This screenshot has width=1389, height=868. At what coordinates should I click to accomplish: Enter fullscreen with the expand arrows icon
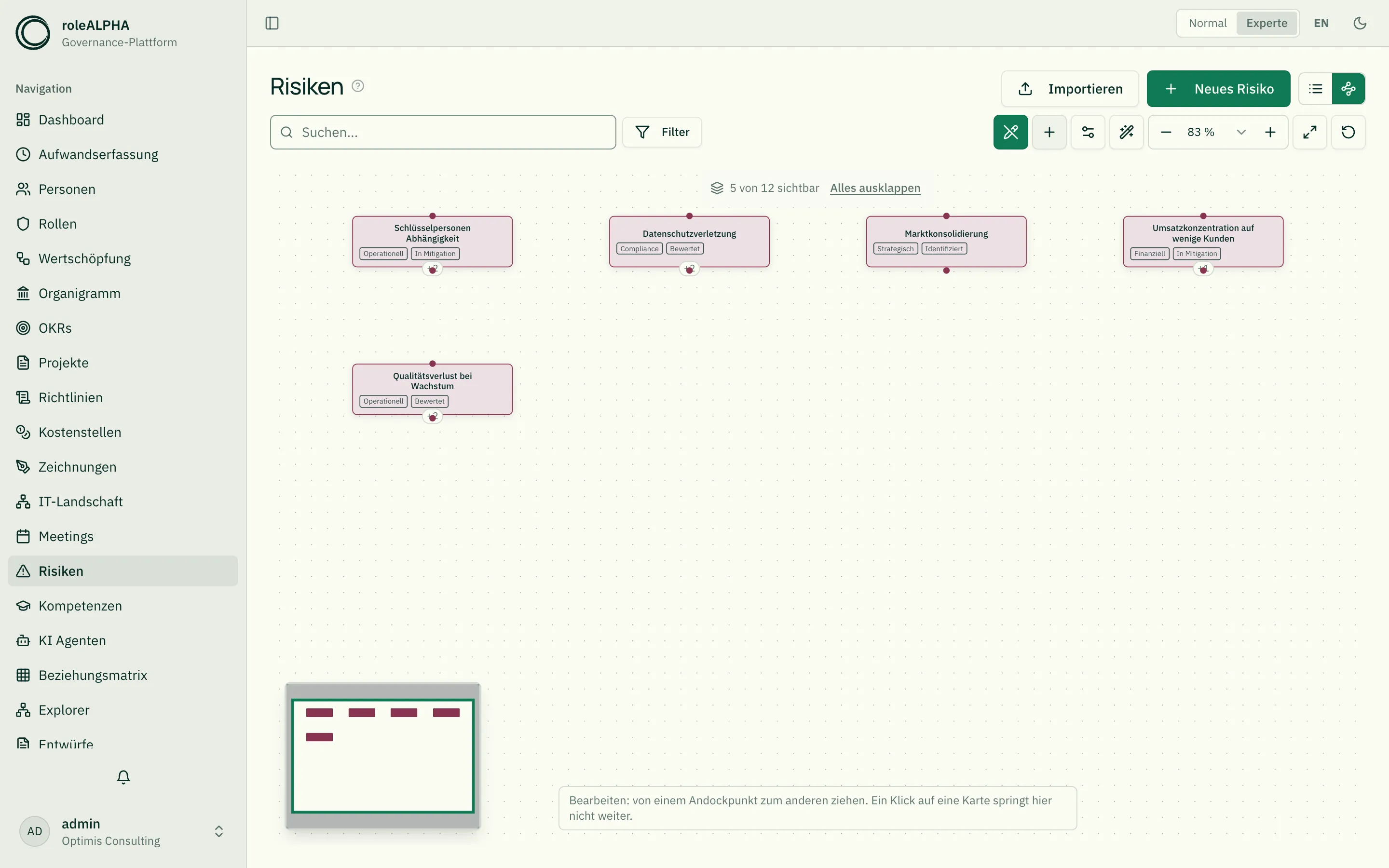[x=1310, y=132]
